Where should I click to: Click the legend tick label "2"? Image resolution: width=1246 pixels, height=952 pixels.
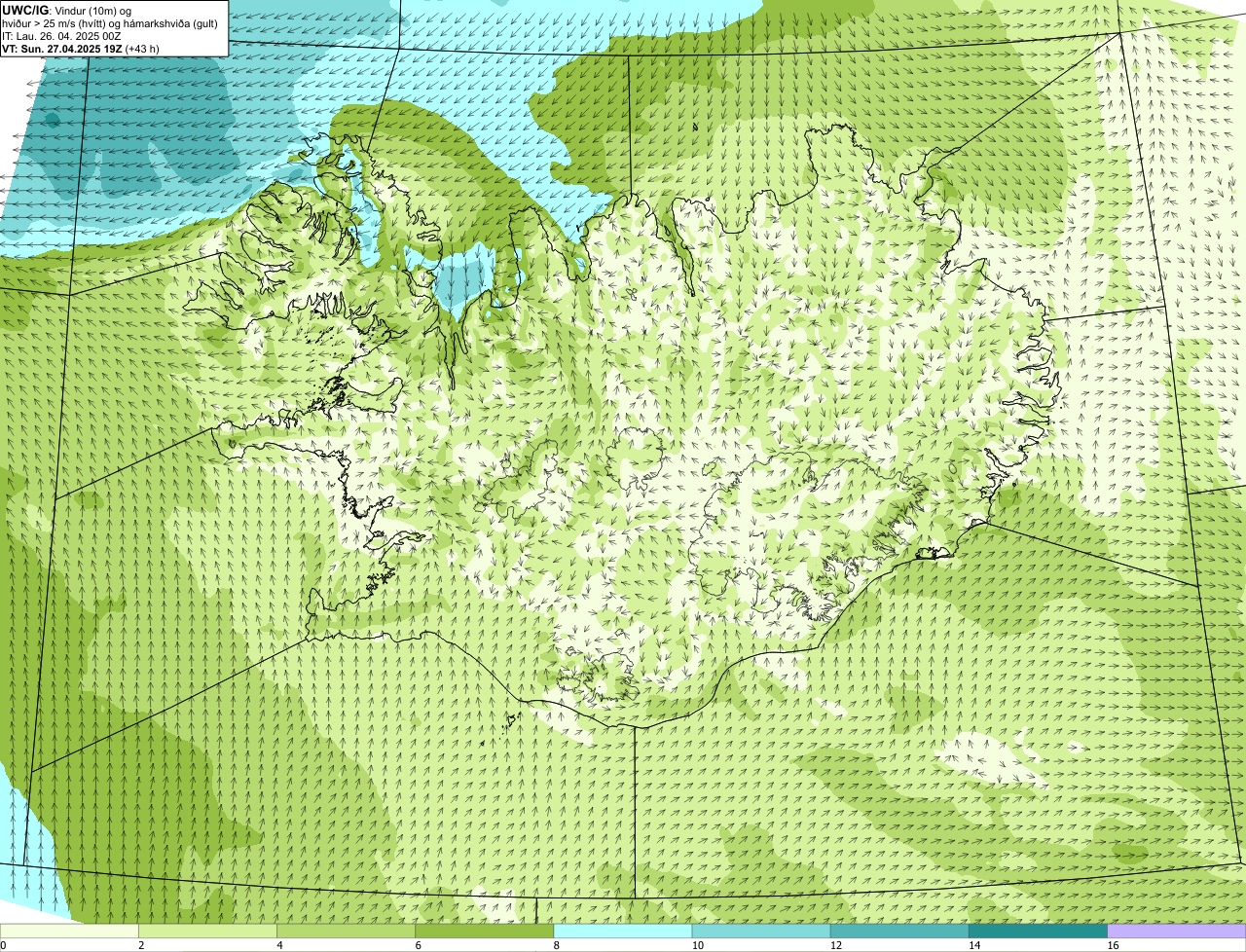pyautogui.click(x=141, y=945)
